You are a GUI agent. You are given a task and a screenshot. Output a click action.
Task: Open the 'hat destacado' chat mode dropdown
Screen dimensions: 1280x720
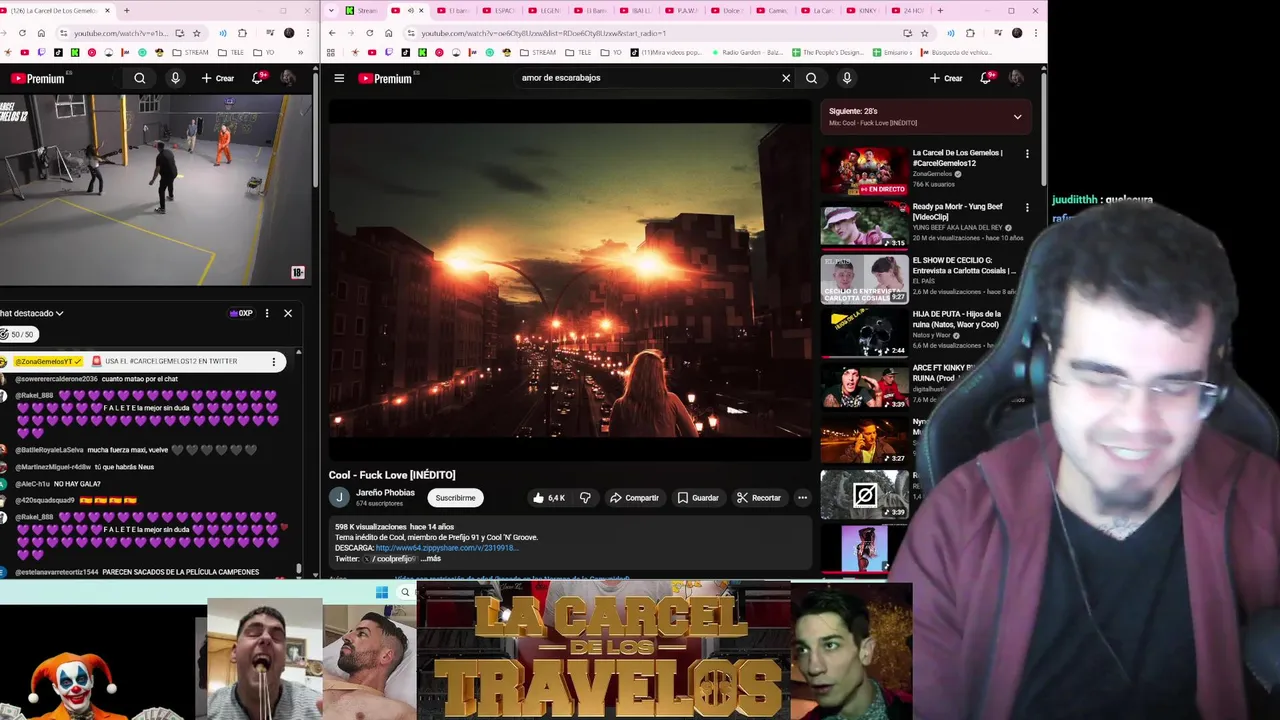coord(32,313)
